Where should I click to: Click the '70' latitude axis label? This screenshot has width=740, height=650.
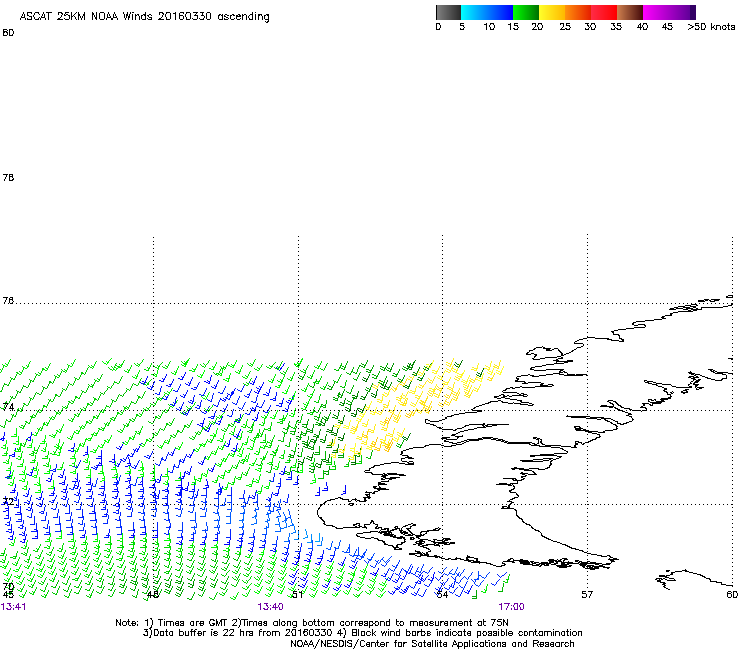(8, 587)
